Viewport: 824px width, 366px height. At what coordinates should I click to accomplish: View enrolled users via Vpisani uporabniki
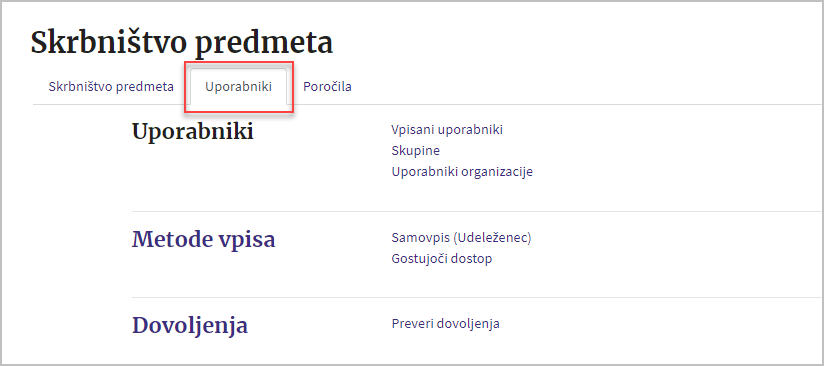tap(447, 130)
